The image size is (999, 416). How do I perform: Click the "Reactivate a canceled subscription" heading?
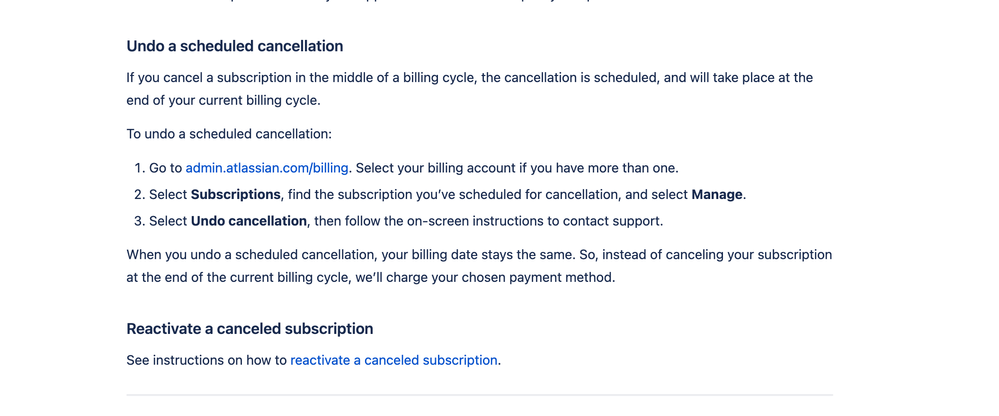250,328
